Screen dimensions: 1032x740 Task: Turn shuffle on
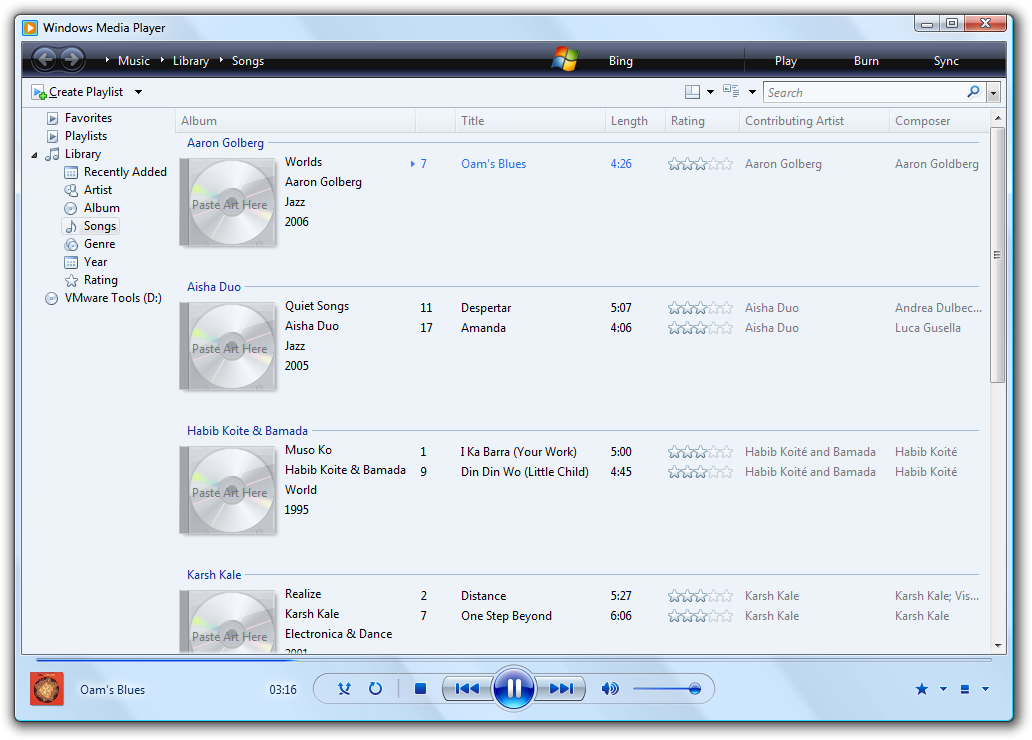point(344,689)
